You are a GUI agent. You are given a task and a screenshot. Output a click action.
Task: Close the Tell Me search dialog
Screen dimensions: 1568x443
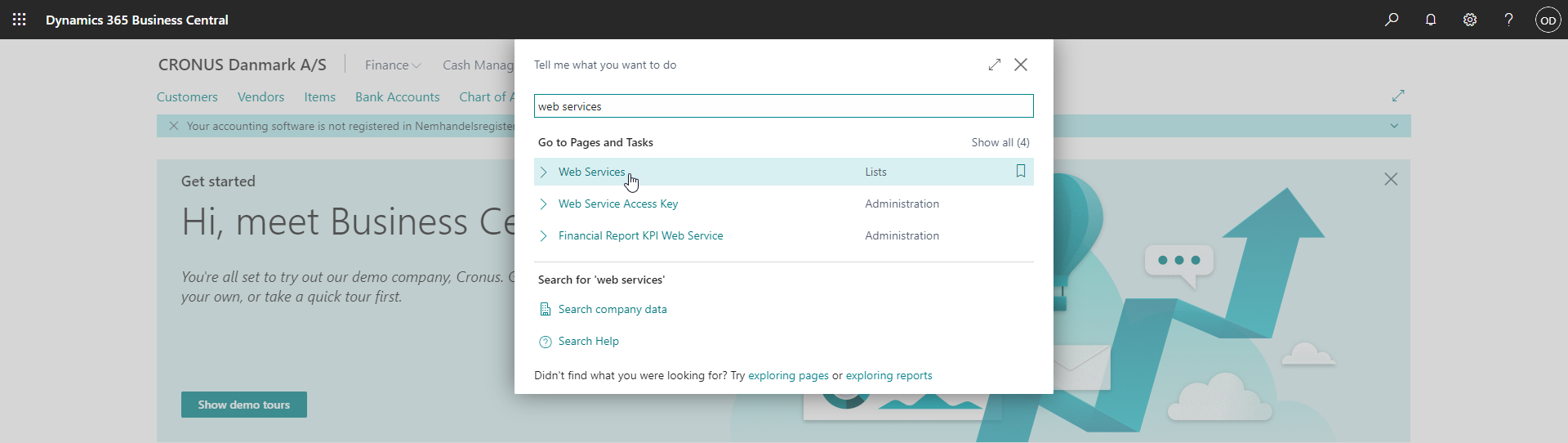coord(1021,65)
